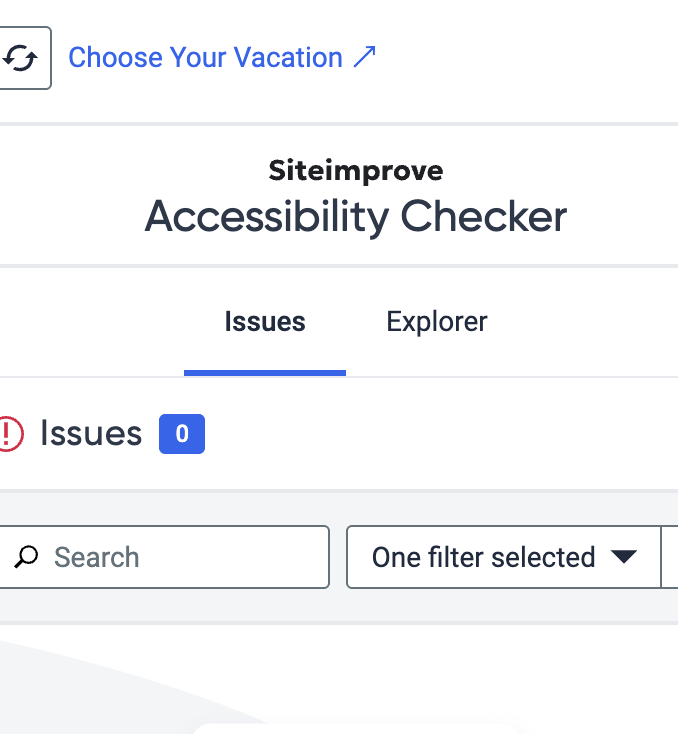Viewport: 678px width, 734px height.
Task: Click the external-link arrow beside Choose Your Vacation
Action: tap(364, 57)
